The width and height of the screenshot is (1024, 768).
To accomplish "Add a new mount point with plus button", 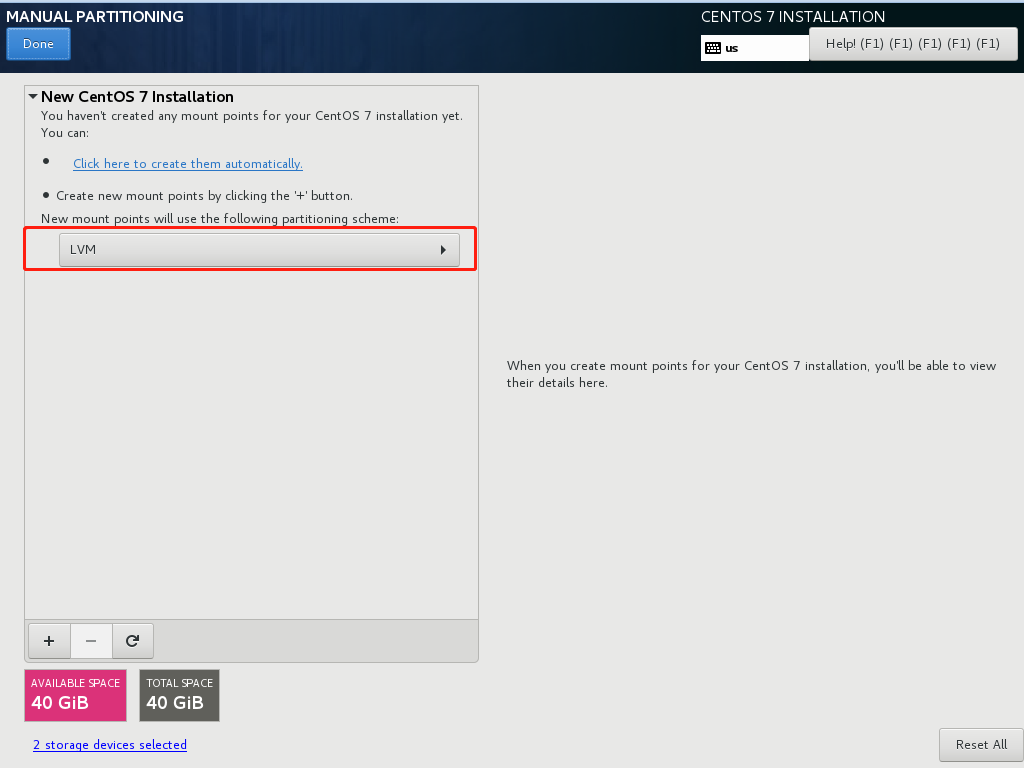I will (x=49, y=641).
